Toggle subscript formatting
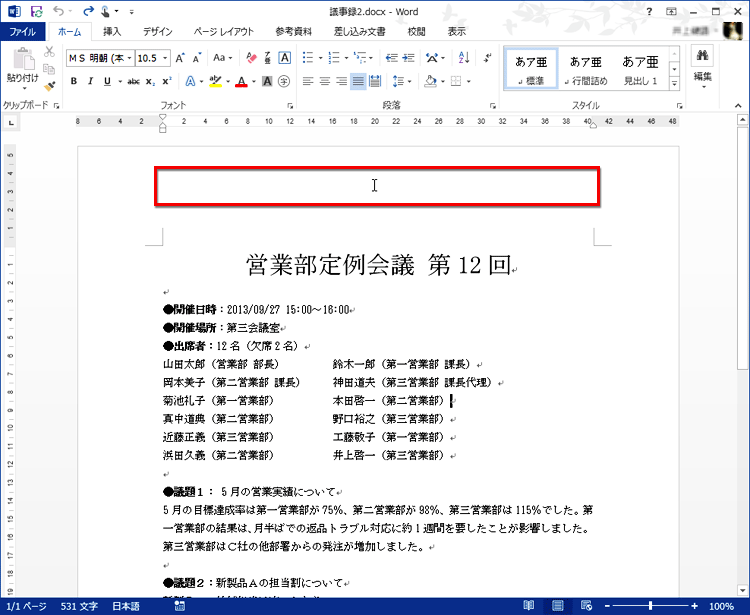 click(150, 82)
